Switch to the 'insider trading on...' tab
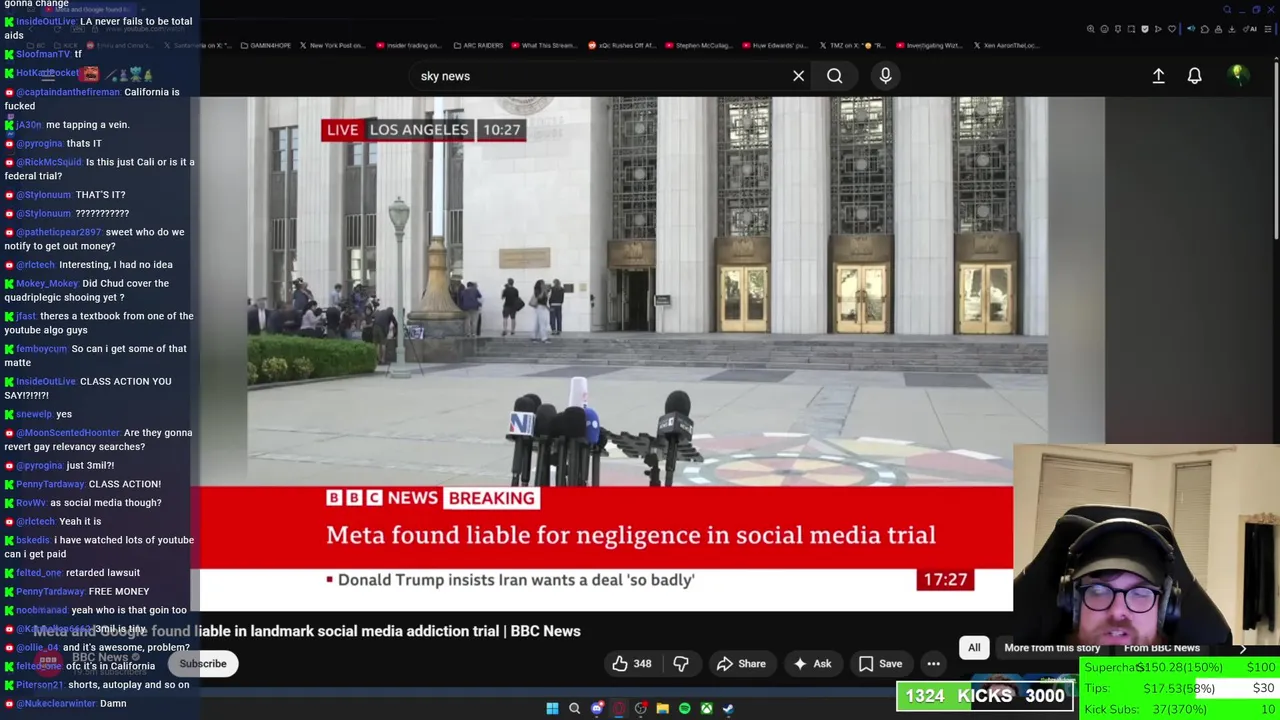 click(408, 45)
